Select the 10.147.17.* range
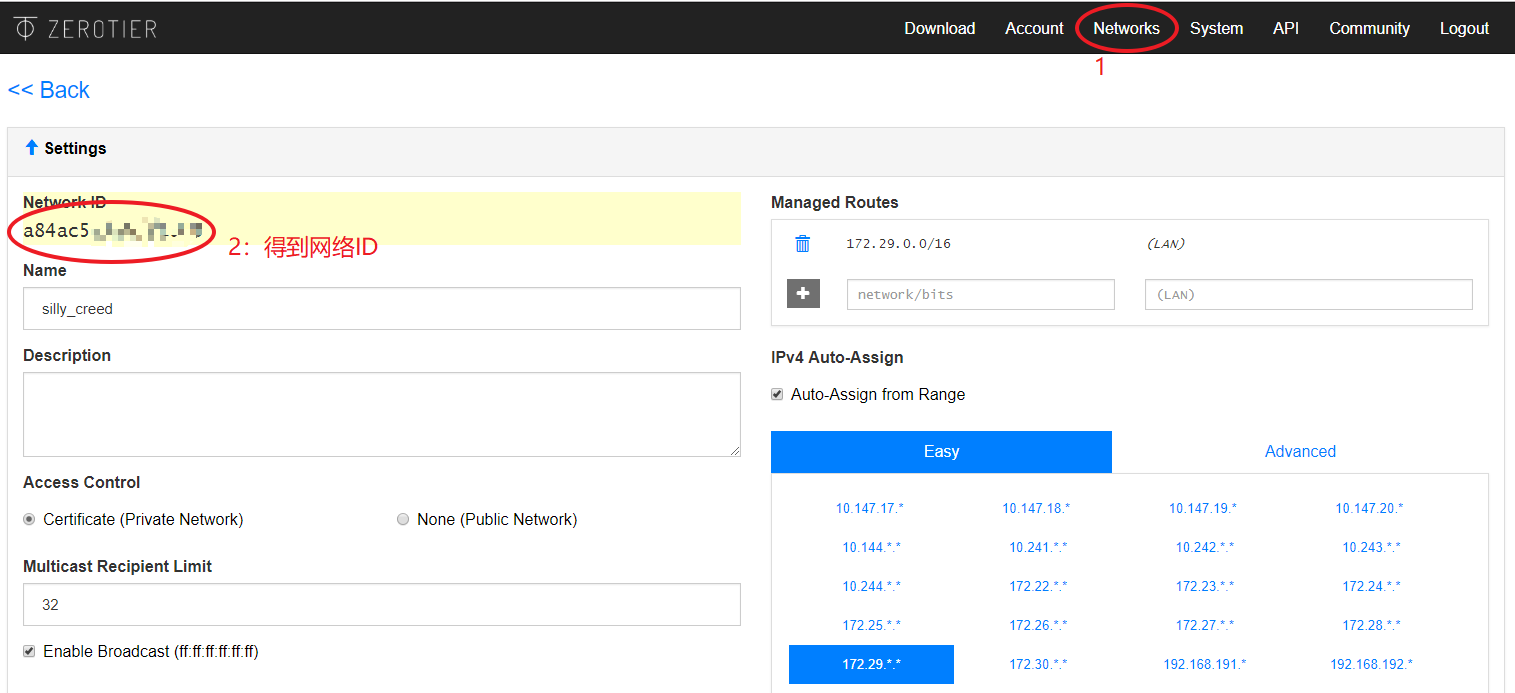This screenshot has height=693, width=1515. [870, 508]
